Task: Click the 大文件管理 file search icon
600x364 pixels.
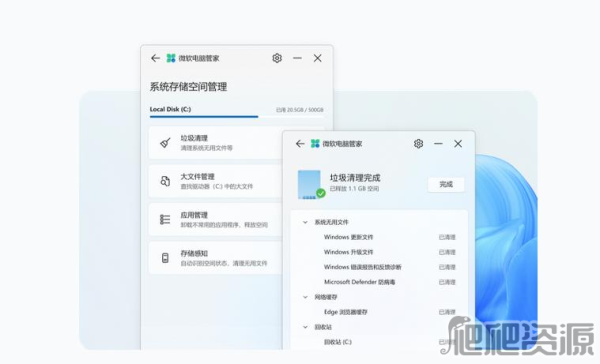Action: pyautogui.click(x=165, y=181)
